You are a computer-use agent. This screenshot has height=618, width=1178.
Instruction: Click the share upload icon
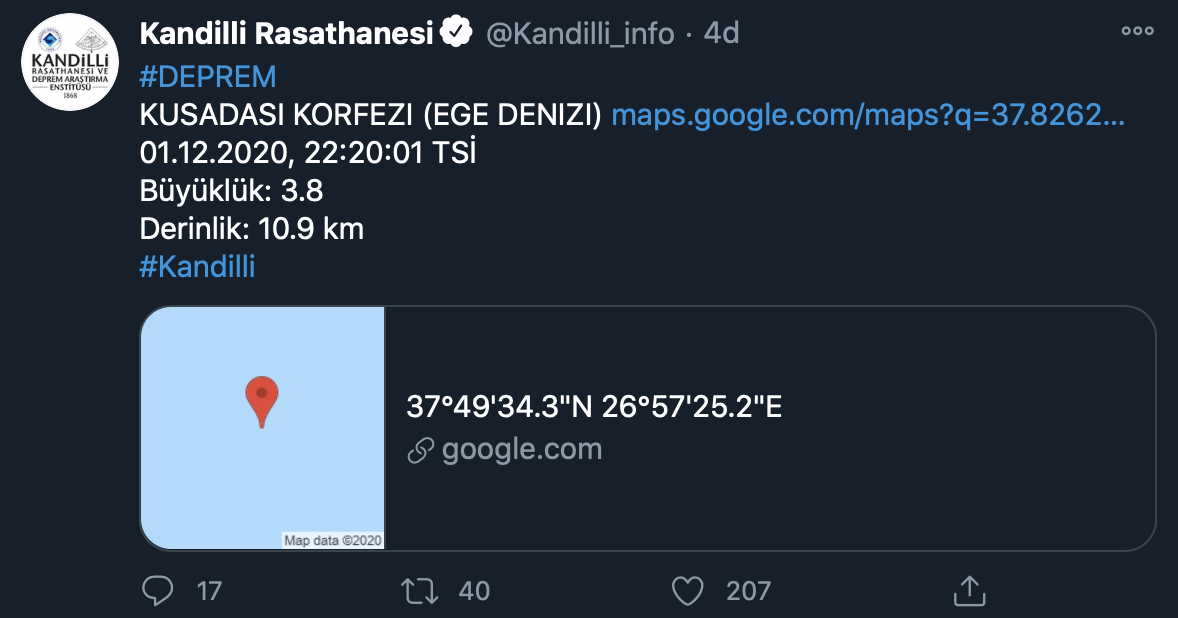point(968,591)
